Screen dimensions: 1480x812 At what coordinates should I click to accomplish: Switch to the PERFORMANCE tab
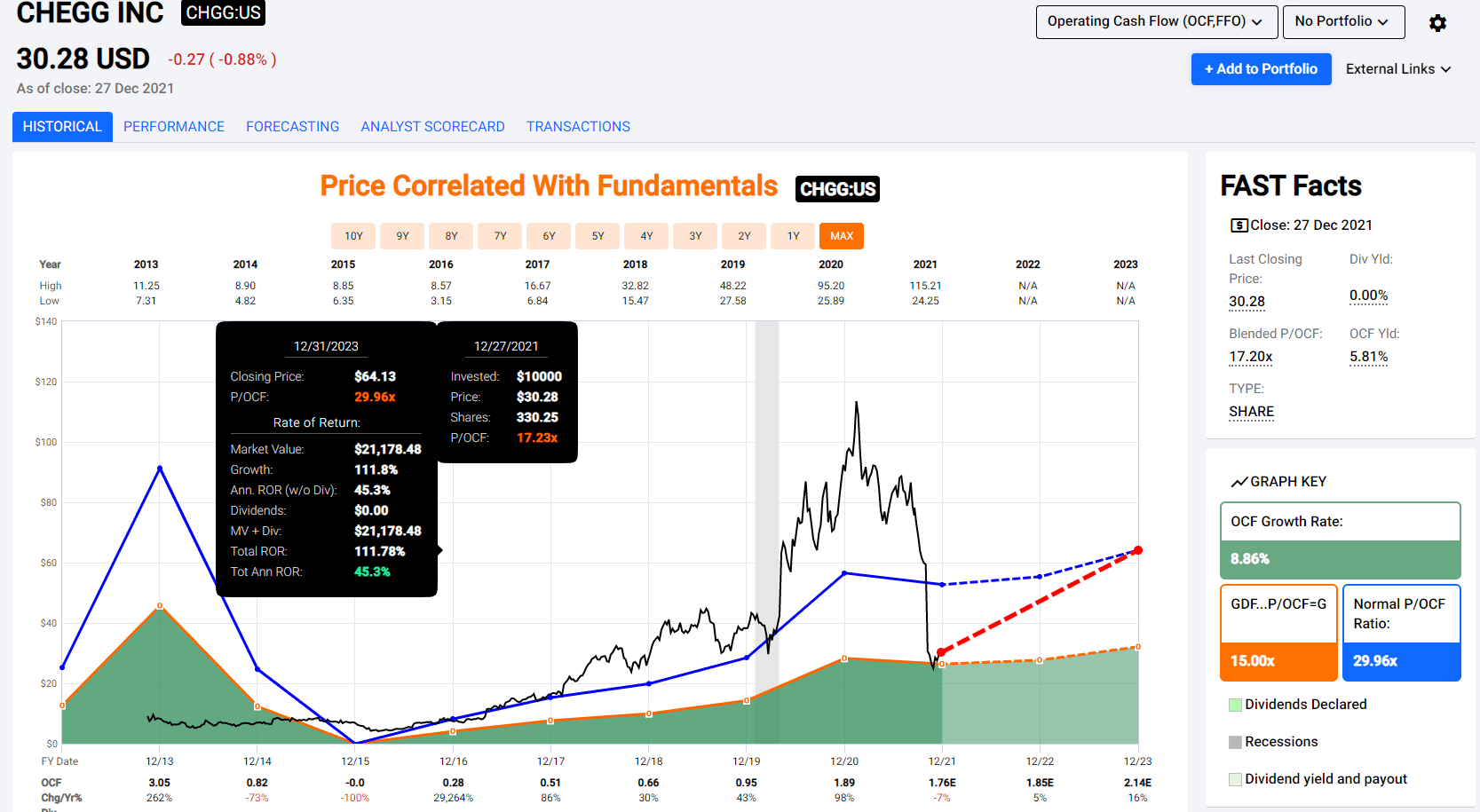[174, 127]
